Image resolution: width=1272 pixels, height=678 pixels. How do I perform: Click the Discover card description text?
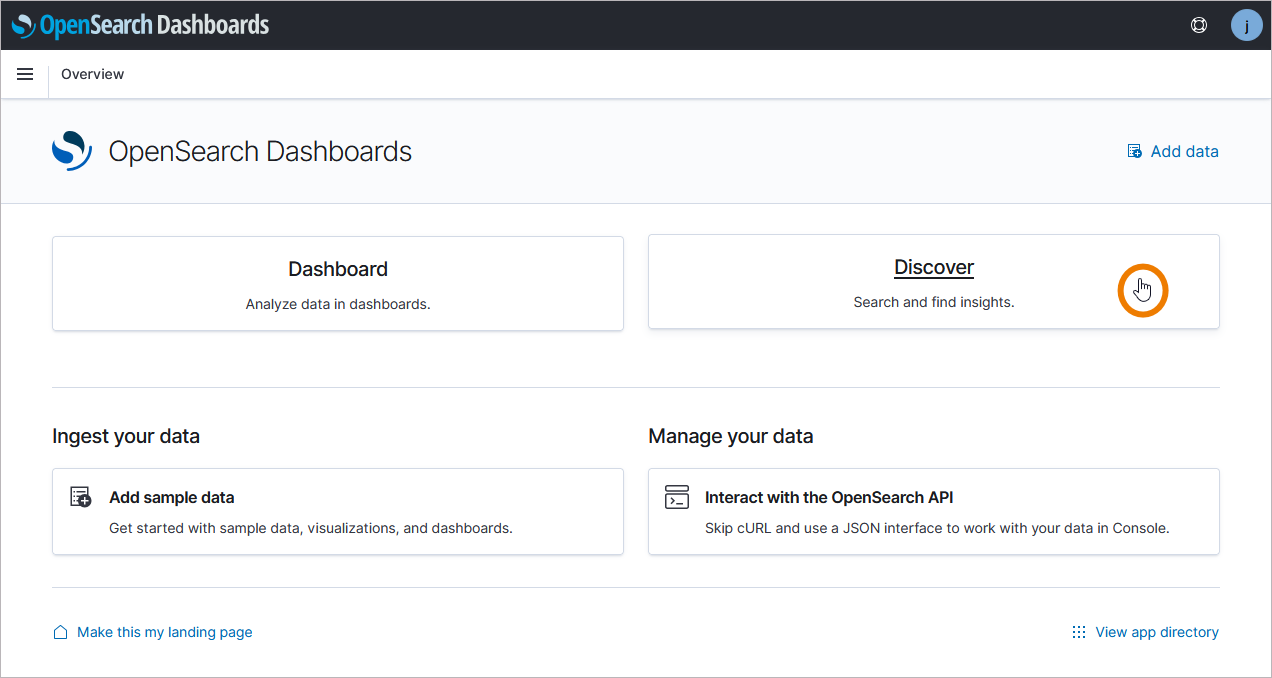tap(933, 302)
